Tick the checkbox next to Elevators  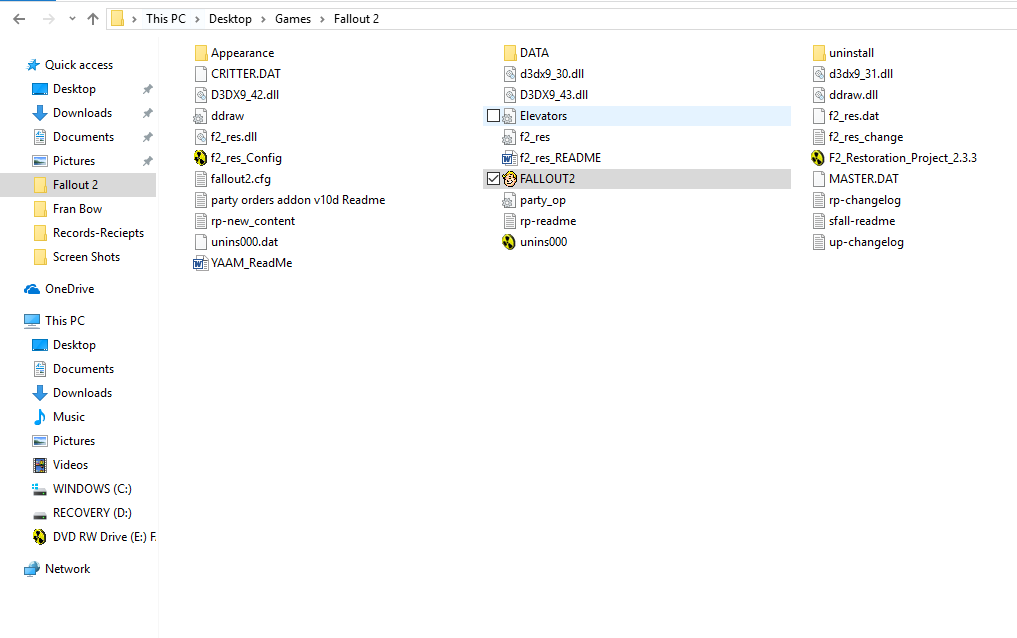493,115
